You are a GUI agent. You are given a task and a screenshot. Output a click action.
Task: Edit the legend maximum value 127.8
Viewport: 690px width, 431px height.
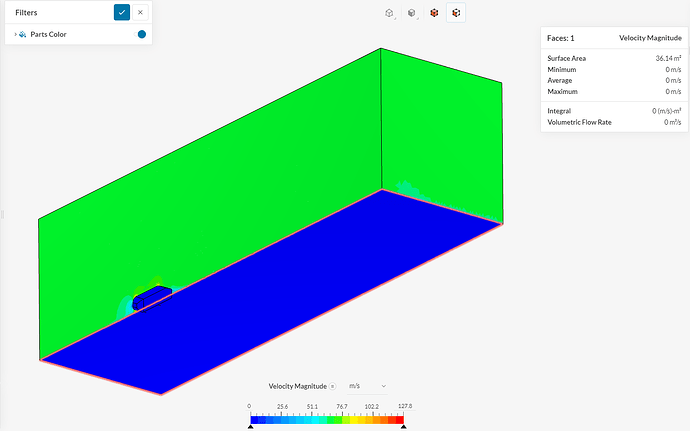pos(405,406)
